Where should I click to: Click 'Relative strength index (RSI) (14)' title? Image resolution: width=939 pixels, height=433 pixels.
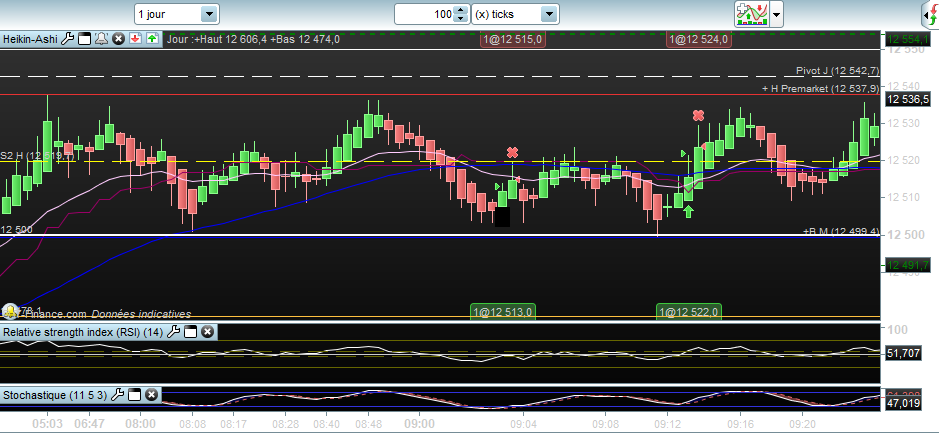click(83, 331)
